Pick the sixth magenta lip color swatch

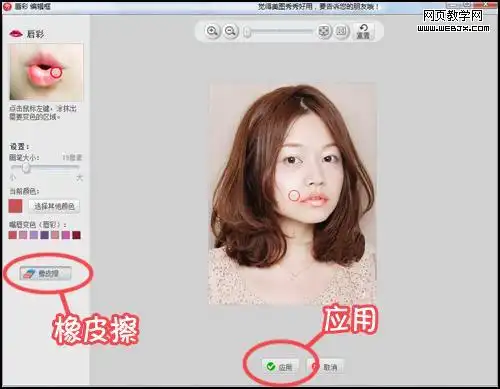(x=66, y=235)
